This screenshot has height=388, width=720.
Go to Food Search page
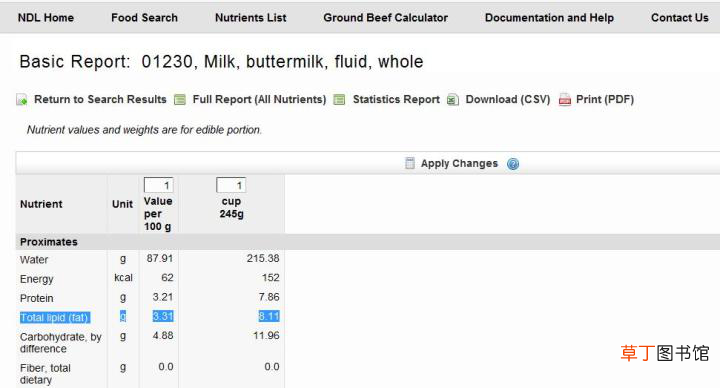(x=144, y=17)
